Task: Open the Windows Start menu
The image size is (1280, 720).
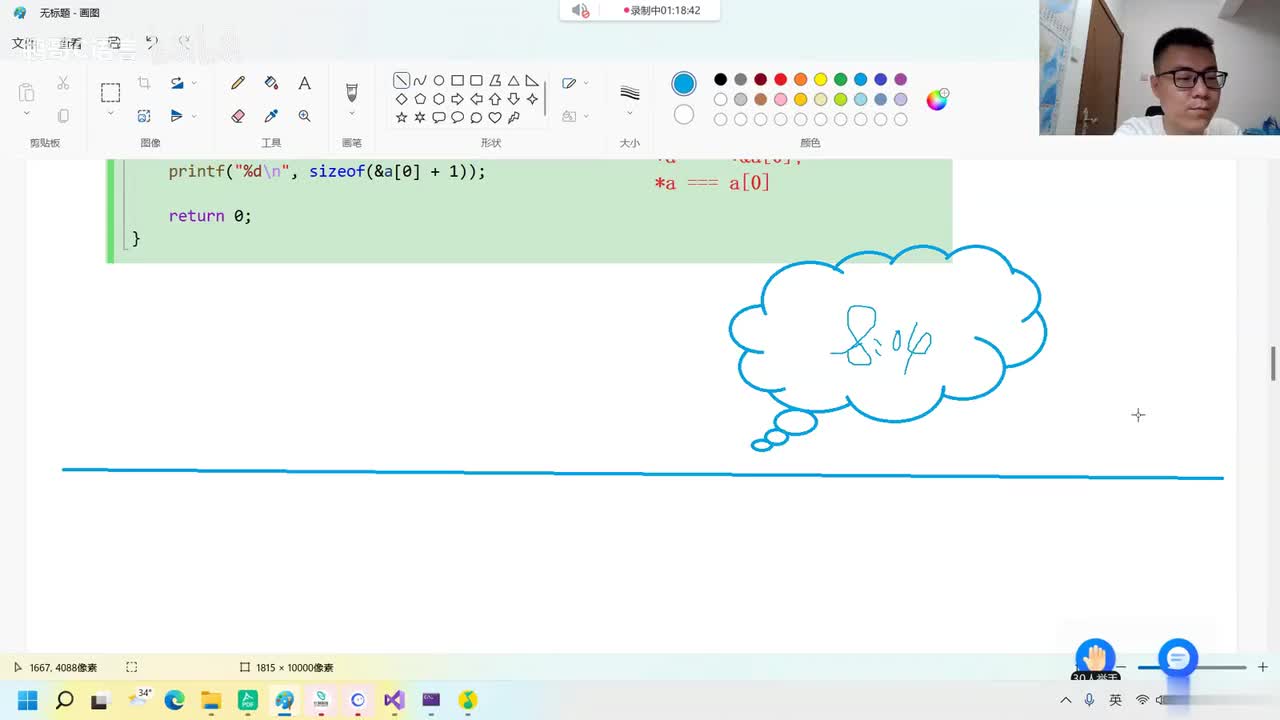Action: pyautogui.click(x=27, y=699)
